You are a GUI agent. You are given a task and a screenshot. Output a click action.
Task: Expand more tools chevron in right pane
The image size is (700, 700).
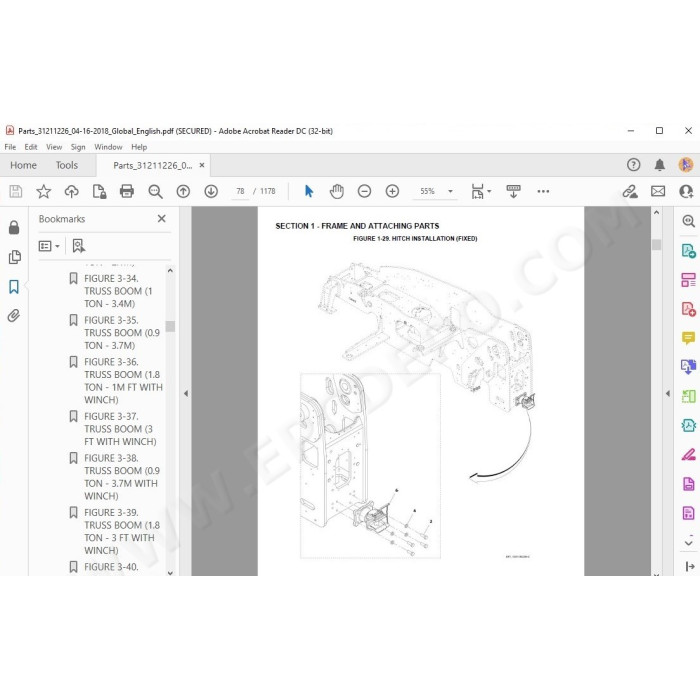pyautogui.click(x=688, y=542)
